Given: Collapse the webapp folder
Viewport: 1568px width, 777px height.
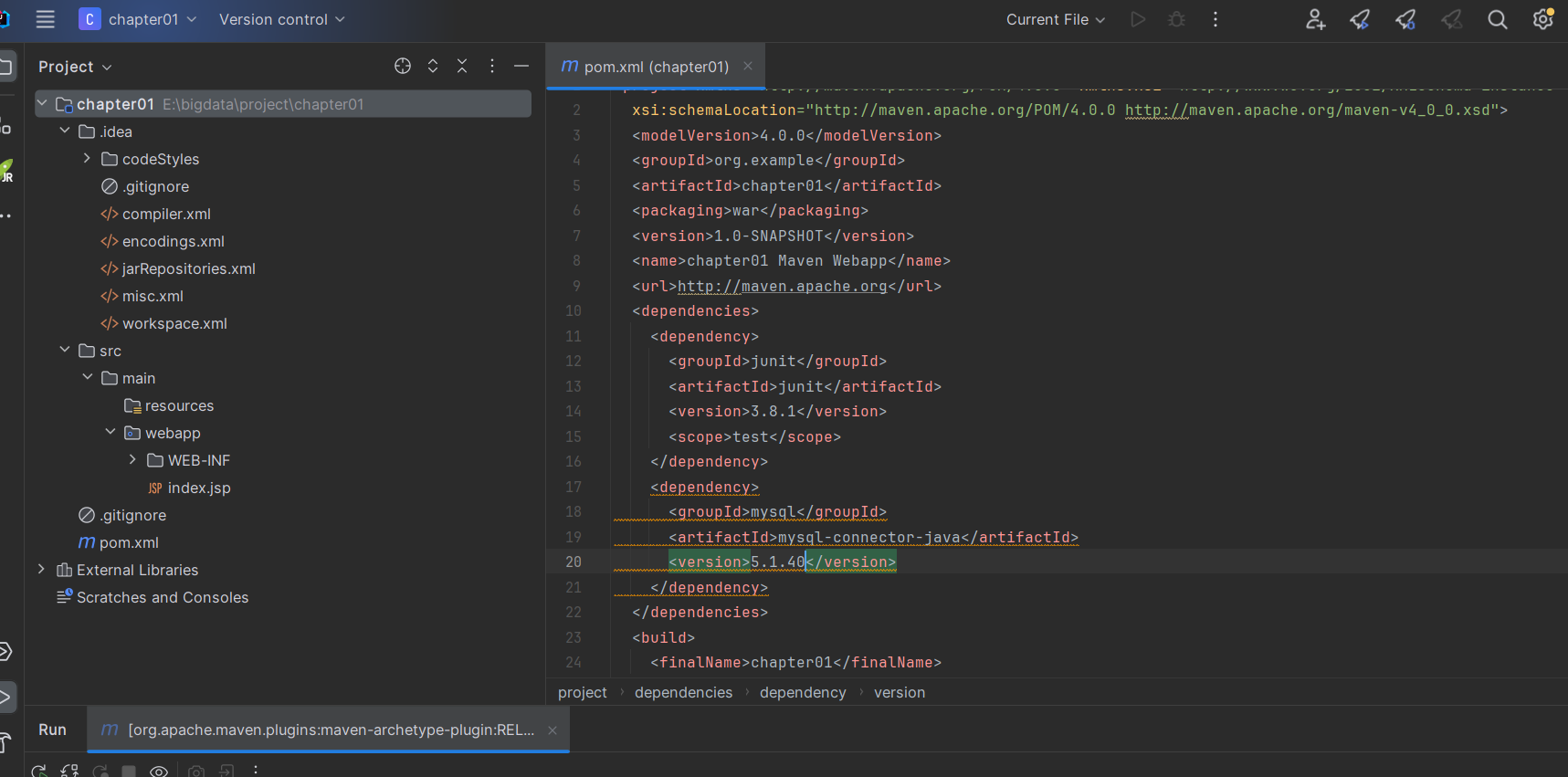Looking at the screenshot, I should (110, 432).
